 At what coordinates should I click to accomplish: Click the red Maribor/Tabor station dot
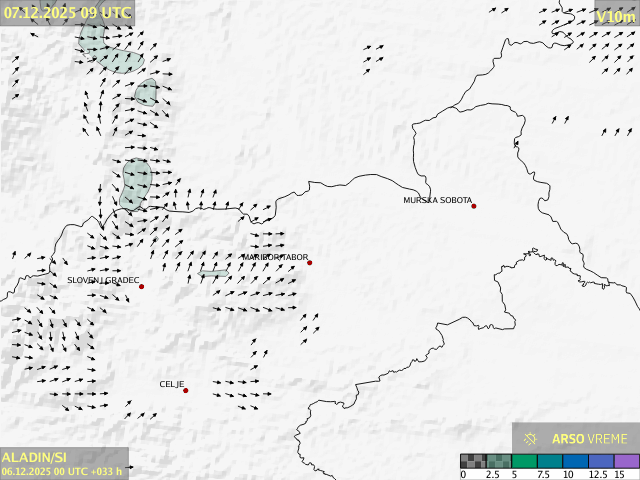(310, 263)
